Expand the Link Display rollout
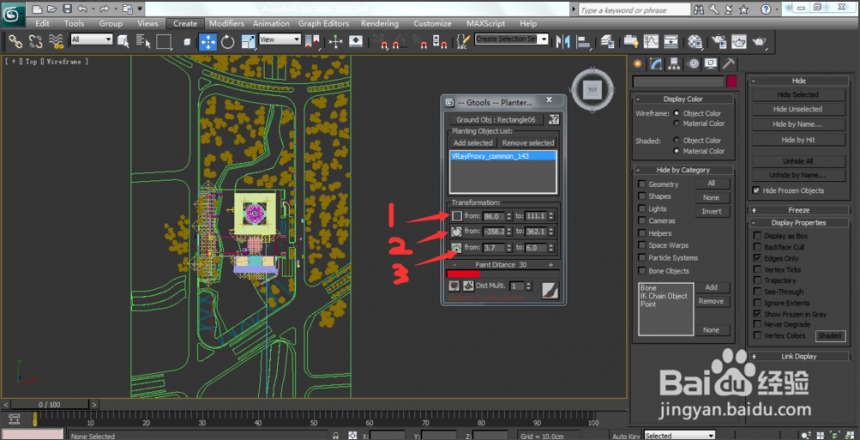This screenshot has width=860, height=440. coord(799,357)
